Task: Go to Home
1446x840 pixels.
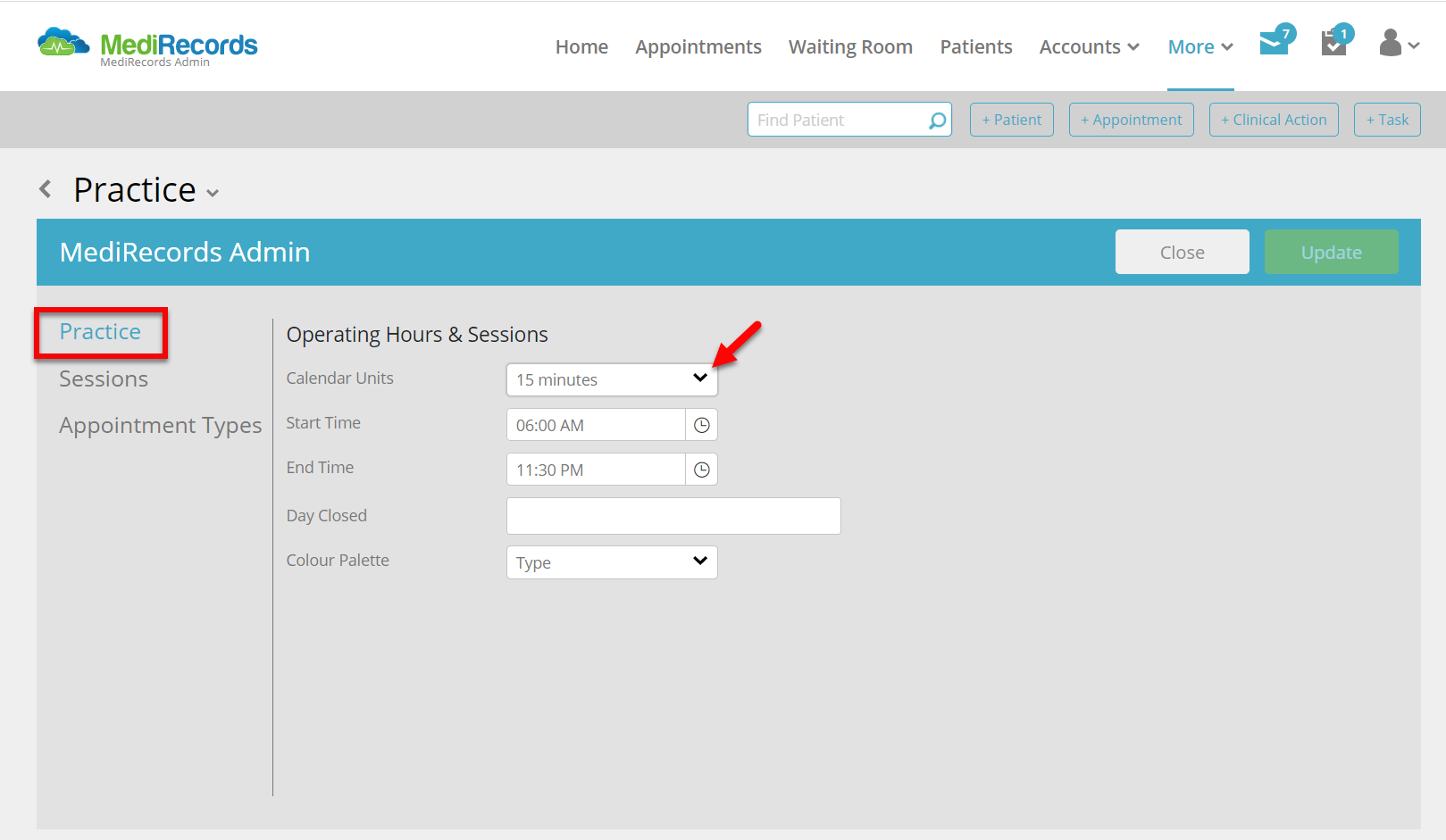Action: point(581,46)
